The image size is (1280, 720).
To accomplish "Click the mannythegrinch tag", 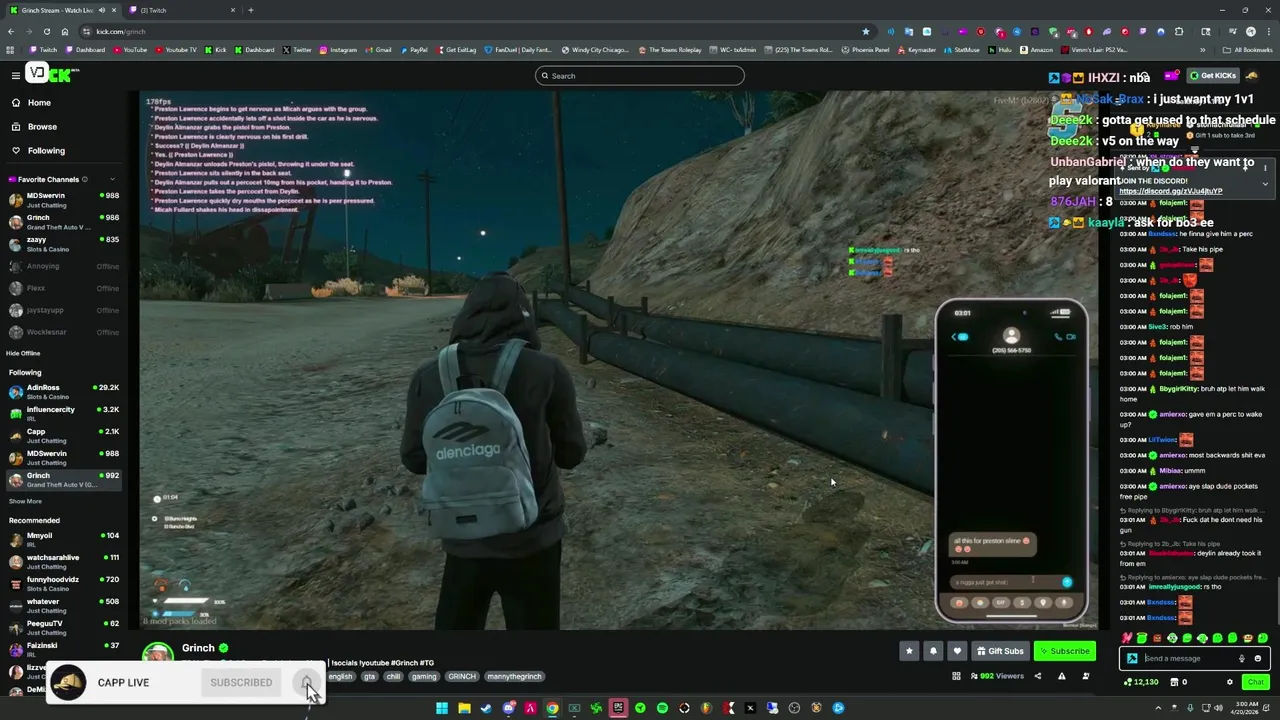I will pyautogui.click(x=514, y=676).
